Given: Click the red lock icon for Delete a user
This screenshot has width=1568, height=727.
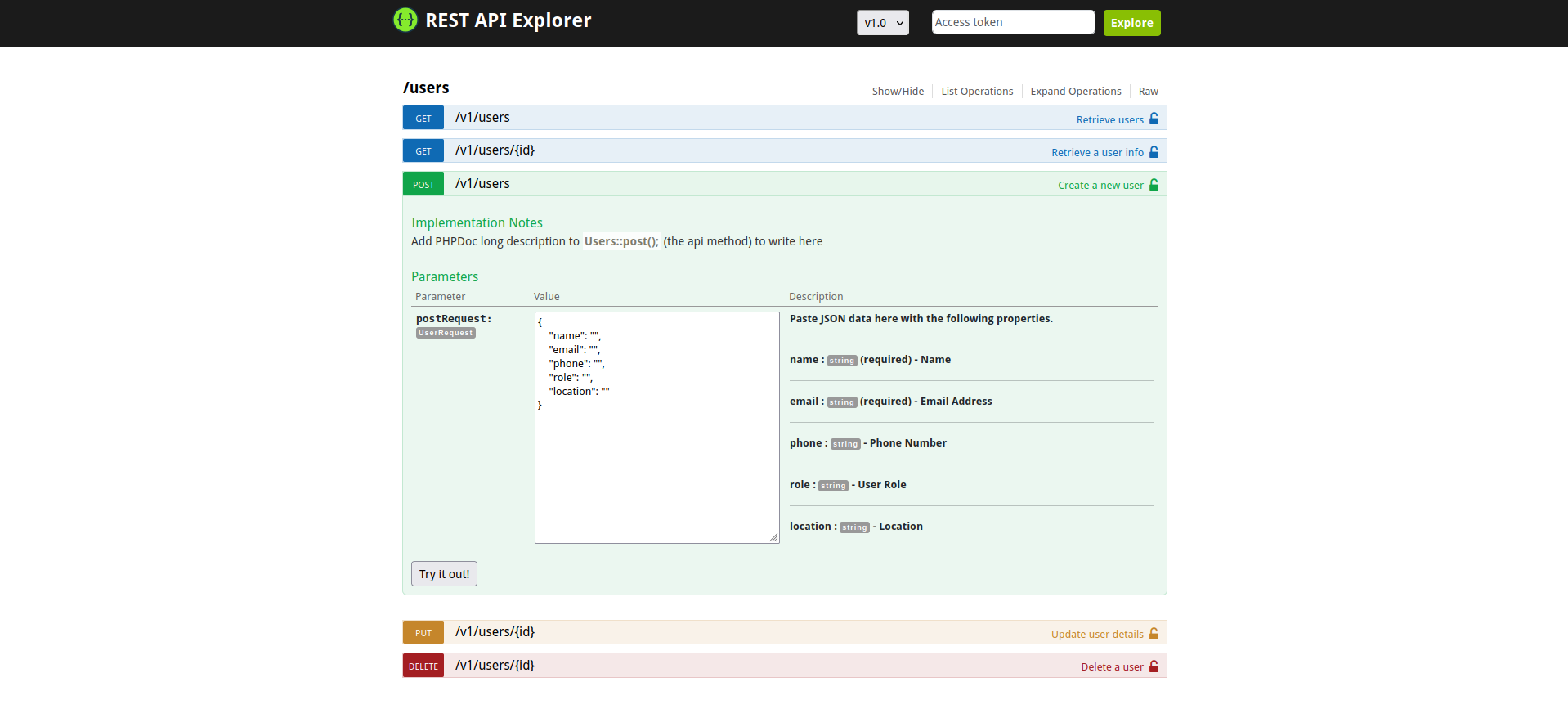Looking at the screenshot, I should [x=1154, y=666].
